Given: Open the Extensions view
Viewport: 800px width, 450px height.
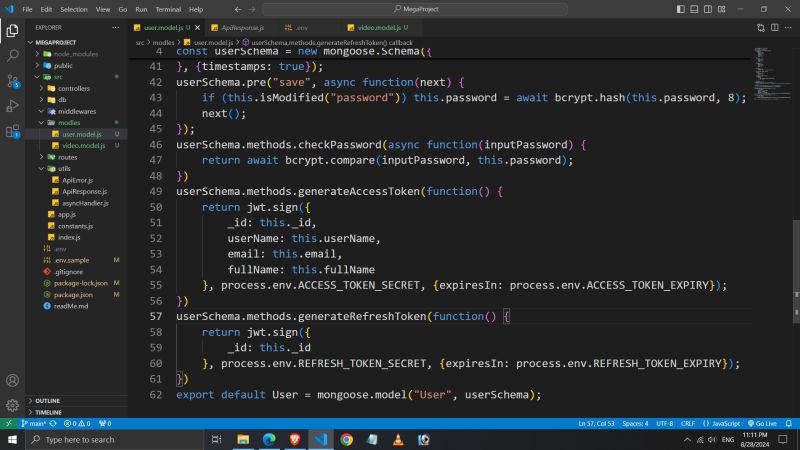Looking at the screenshot, I should click(x=12, y=131).
